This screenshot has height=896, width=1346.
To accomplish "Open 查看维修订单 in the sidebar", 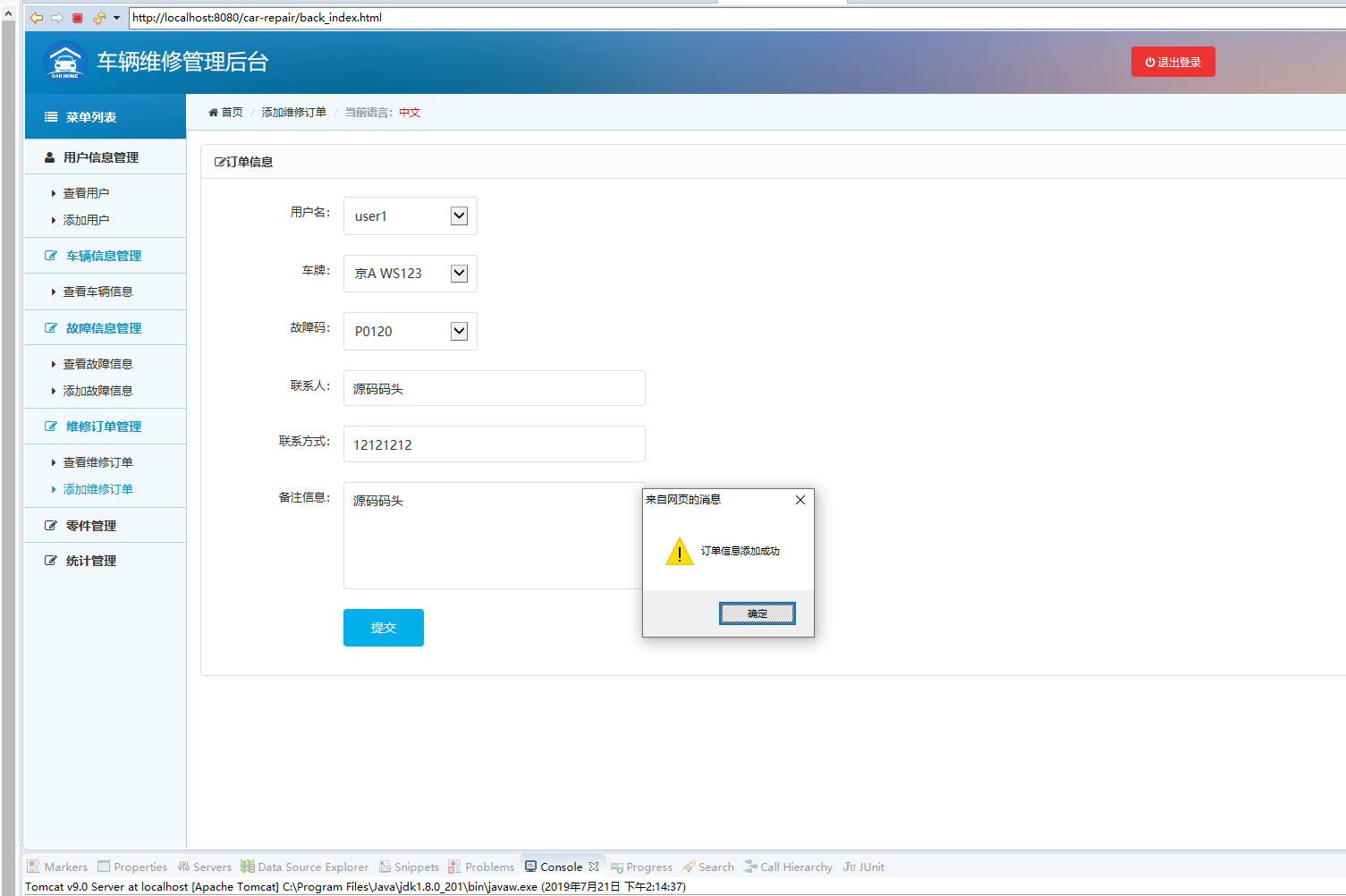I will pos(97,462).
